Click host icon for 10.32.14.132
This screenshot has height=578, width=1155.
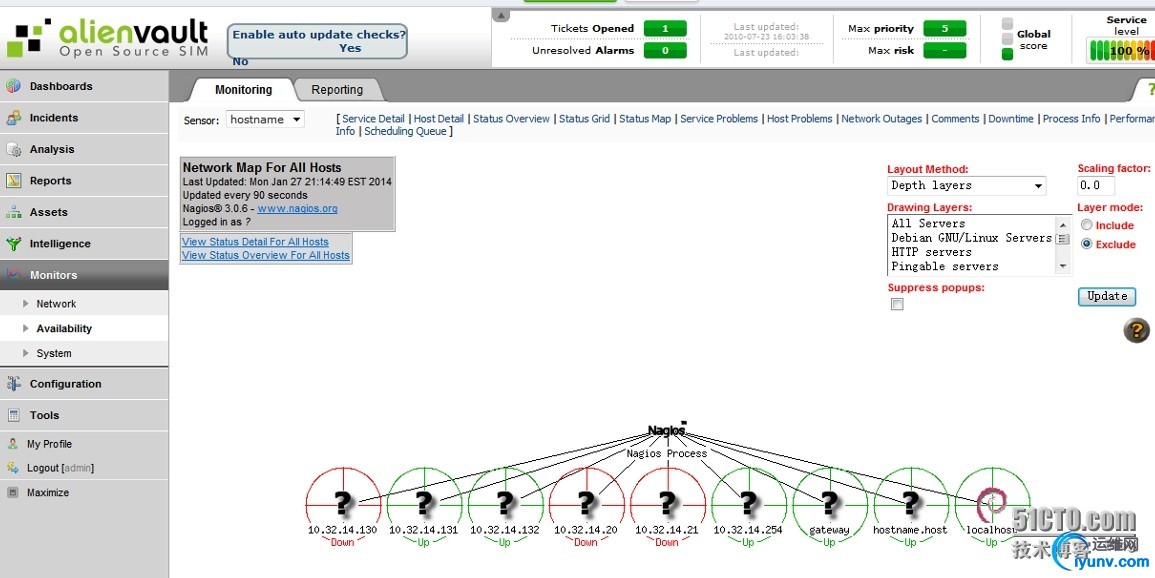pos(505,503)
